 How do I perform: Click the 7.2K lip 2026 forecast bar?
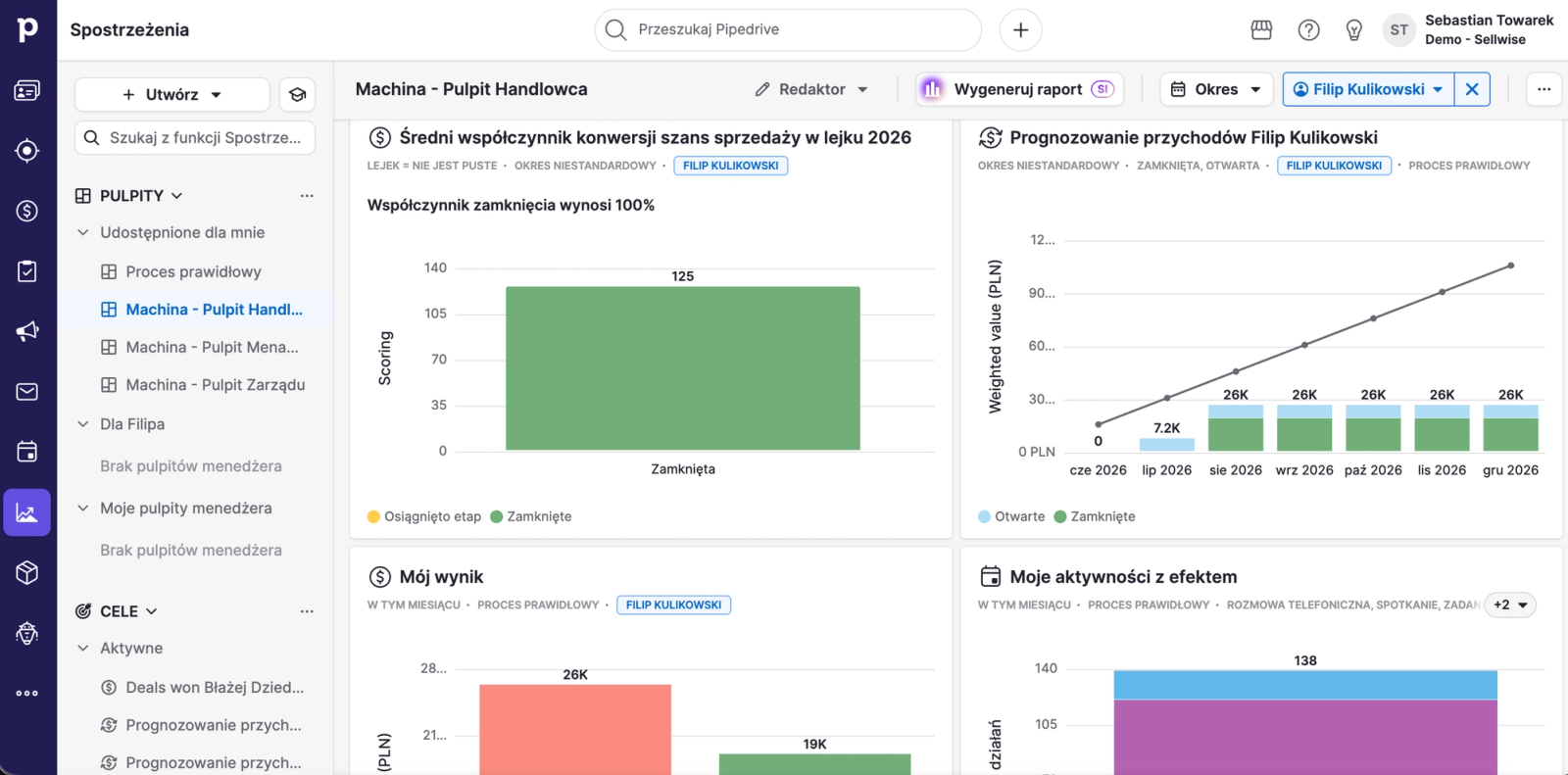1167,445
